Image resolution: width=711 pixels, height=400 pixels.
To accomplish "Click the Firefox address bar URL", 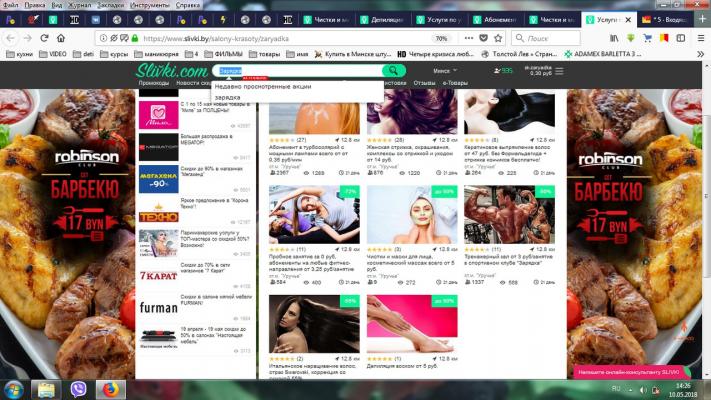I will (x=250, y=38).
